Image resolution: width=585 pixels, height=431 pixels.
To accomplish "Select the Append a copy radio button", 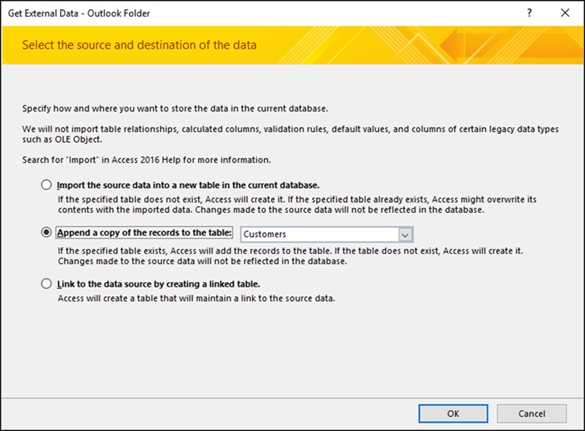I will 46,232.
